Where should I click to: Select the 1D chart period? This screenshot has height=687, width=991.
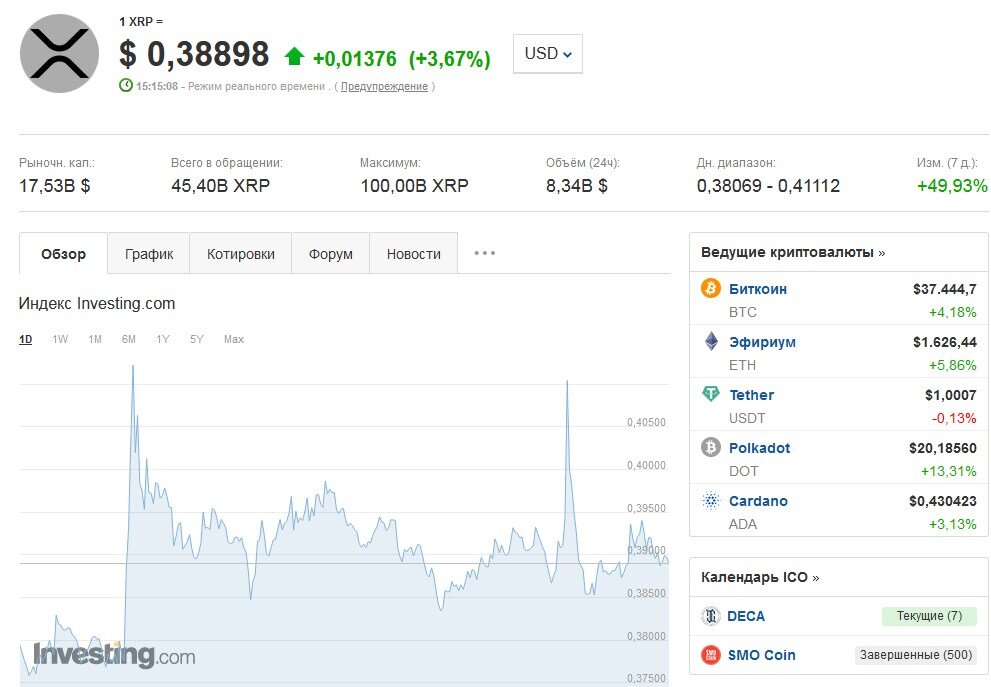[x=25, y=339]
